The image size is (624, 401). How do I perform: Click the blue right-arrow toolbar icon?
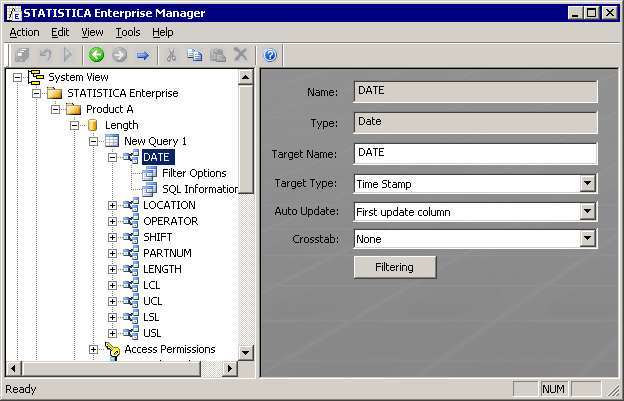coord(143,55)
